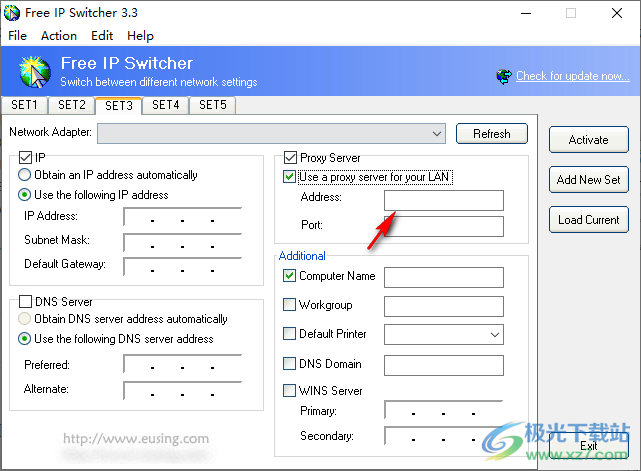This screenshot has width=641, height=471.
Task: Open the File menu
Action: pyautogui.click(x=18, y=36)
